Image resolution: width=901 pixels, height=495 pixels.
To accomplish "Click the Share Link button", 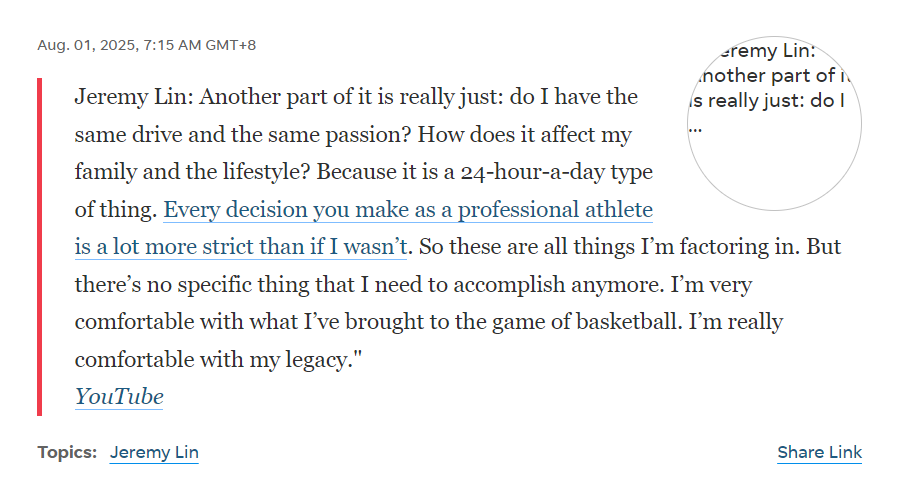I will coord(819,452).
